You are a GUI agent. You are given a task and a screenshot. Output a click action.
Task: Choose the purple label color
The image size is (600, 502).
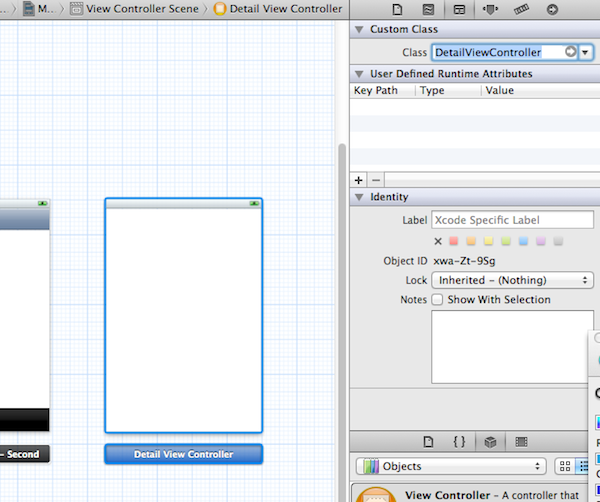[x=541, y=241]
